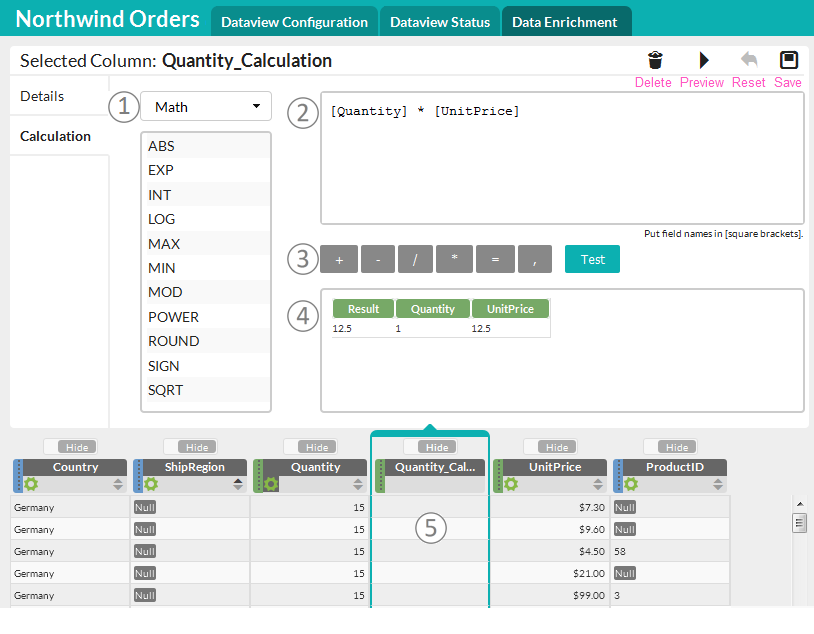Viewport: 814px width, 634px height.
Task: Hide the ProductID column
Action: coord(677,447)
